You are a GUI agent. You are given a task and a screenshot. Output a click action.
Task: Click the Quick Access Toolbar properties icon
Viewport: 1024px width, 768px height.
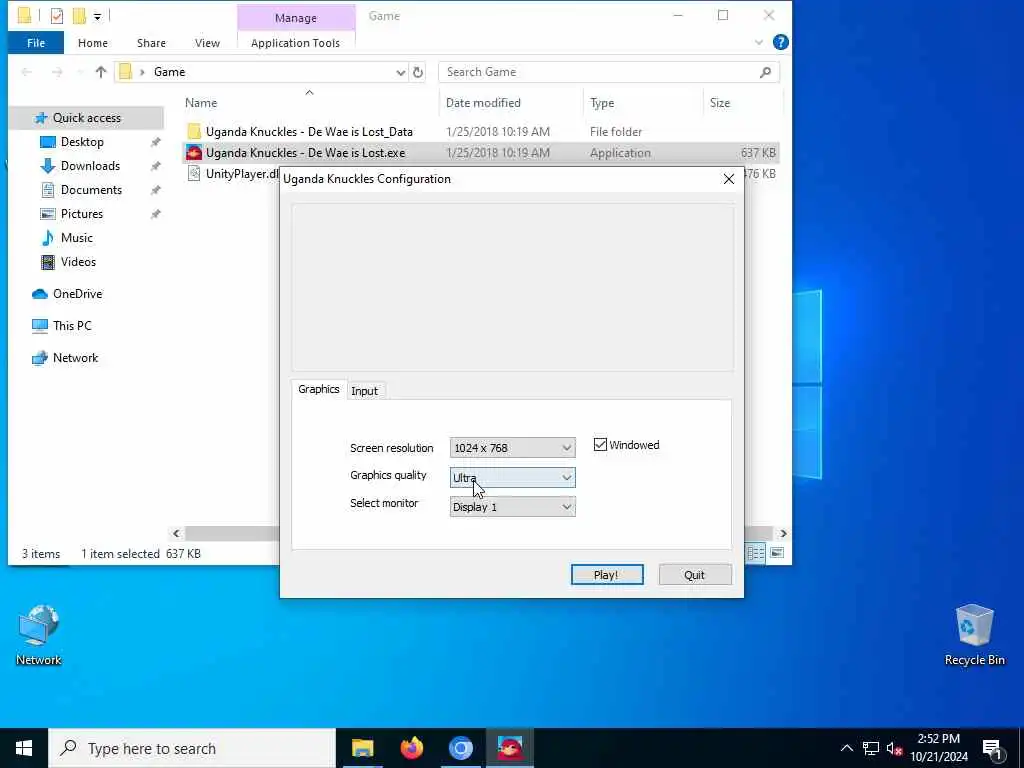click(57, 16)
